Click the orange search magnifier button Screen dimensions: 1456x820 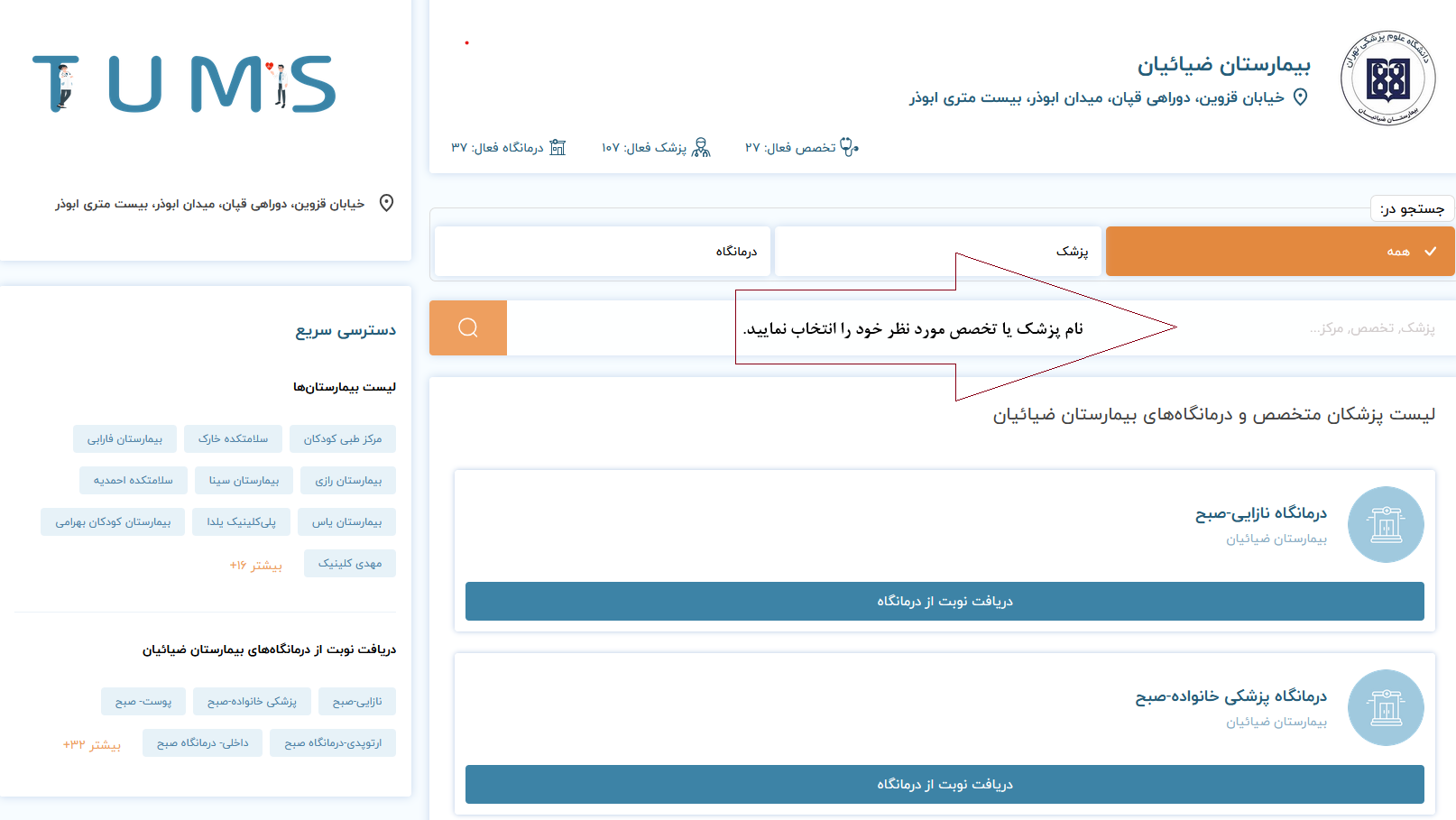tap(467, 327)
